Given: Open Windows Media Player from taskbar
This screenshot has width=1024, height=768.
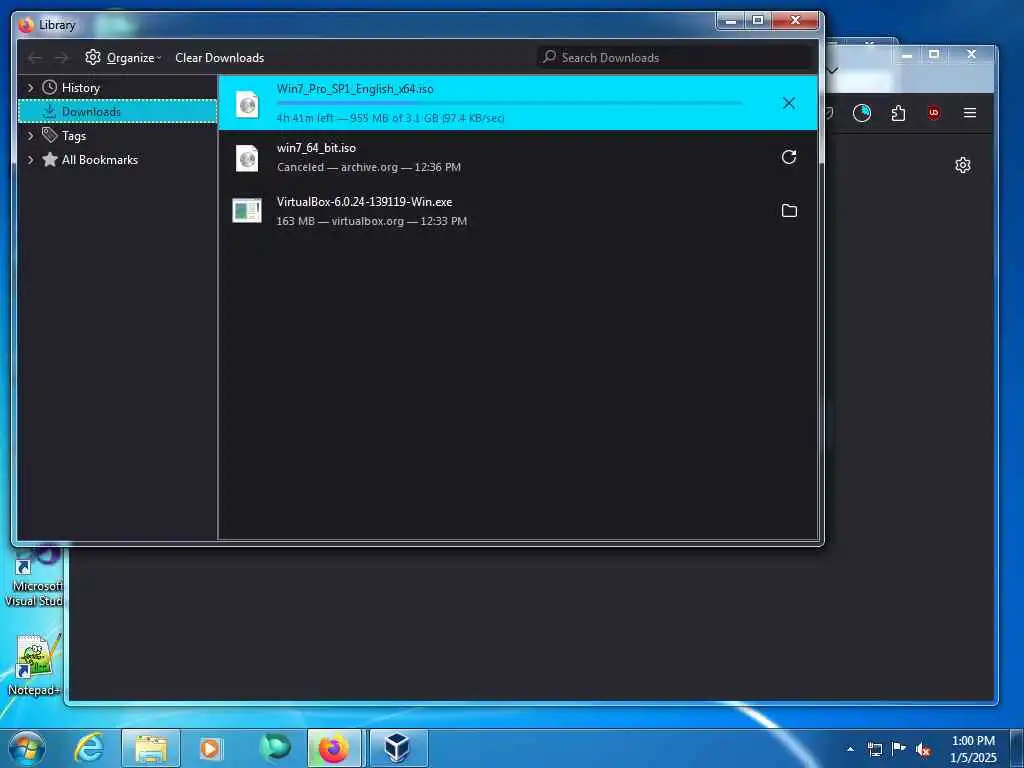Looking at the screenshot, I should pos(210,748).
